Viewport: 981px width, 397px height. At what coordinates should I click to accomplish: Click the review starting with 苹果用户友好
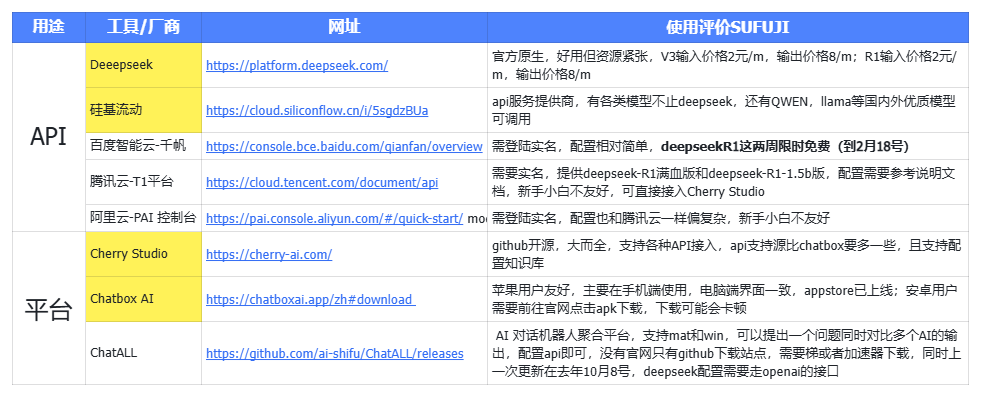(x=728, y=299)
